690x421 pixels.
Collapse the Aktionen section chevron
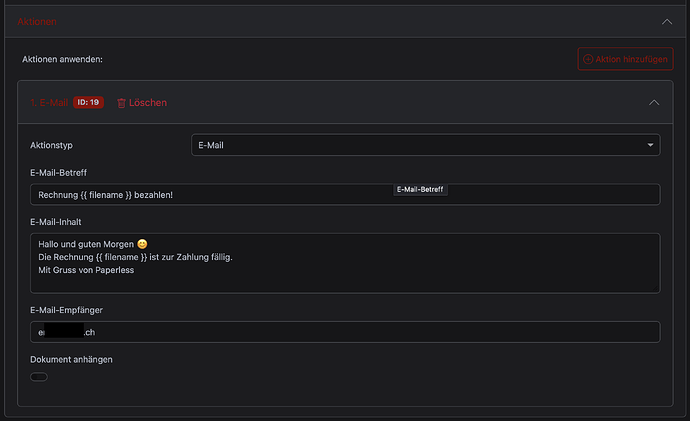tap(667, 20)
